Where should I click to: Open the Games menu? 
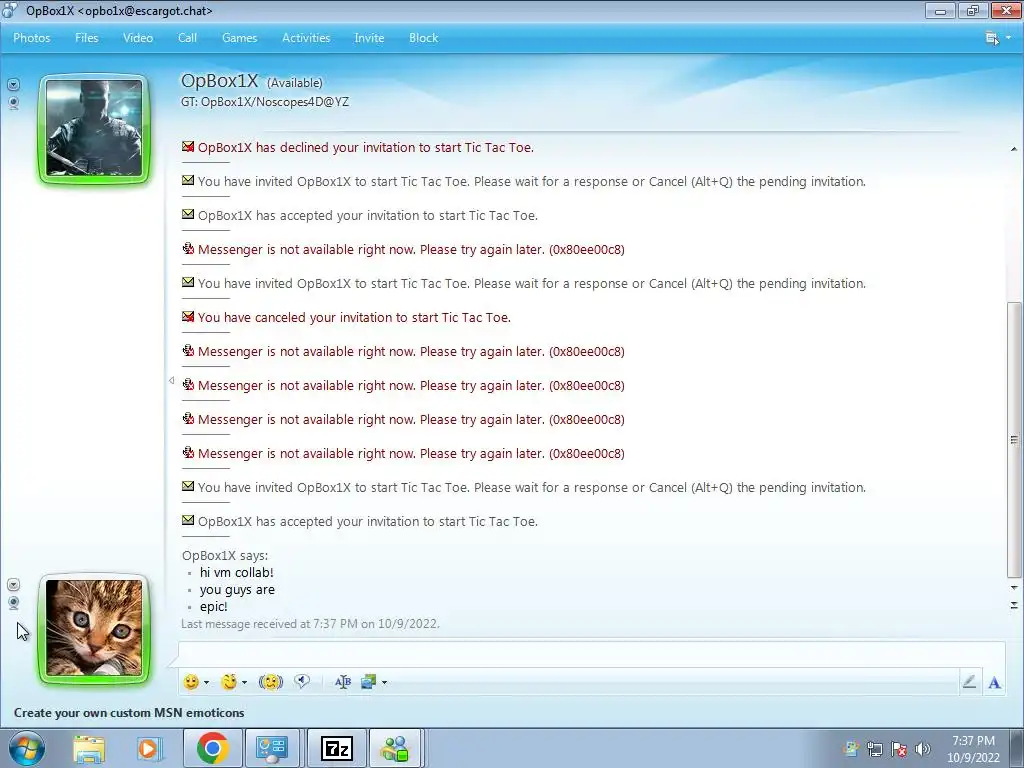click(x=240, y=38)
